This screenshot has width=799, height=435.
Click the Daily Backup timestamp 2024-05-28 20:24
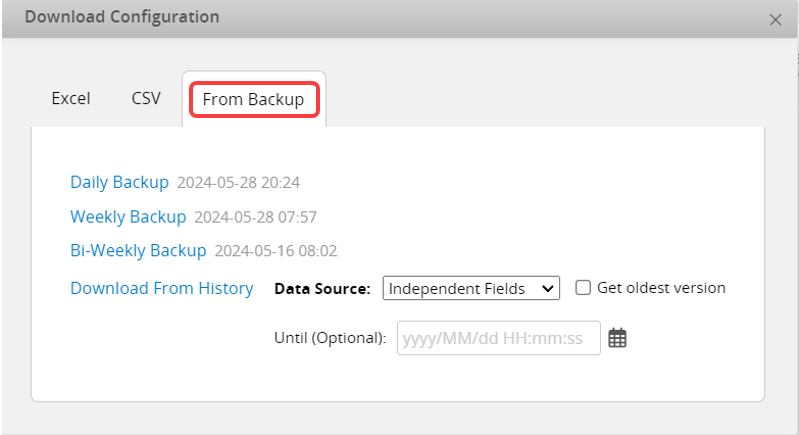(238, 183)
